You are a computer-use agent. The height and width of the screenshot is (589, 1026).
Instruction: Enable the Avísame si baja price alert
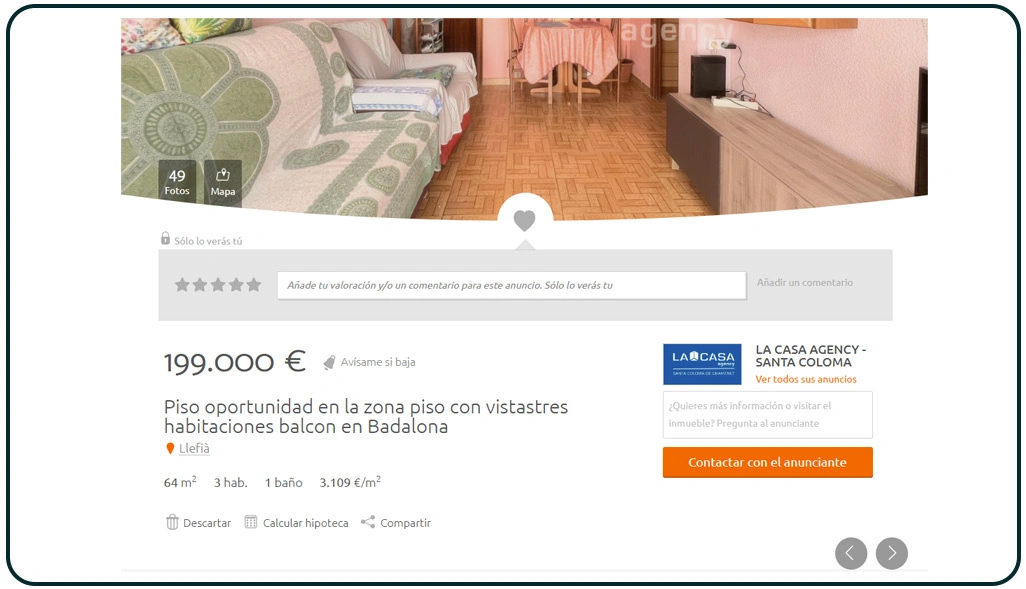point(378,362)
